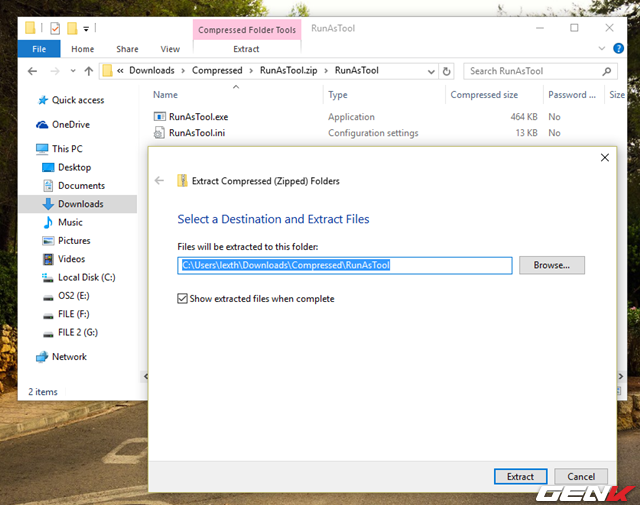Navigate back in File Explorer
Image resolution: width=640 pixels, height=505 pixels.
(x=32, y=71)
